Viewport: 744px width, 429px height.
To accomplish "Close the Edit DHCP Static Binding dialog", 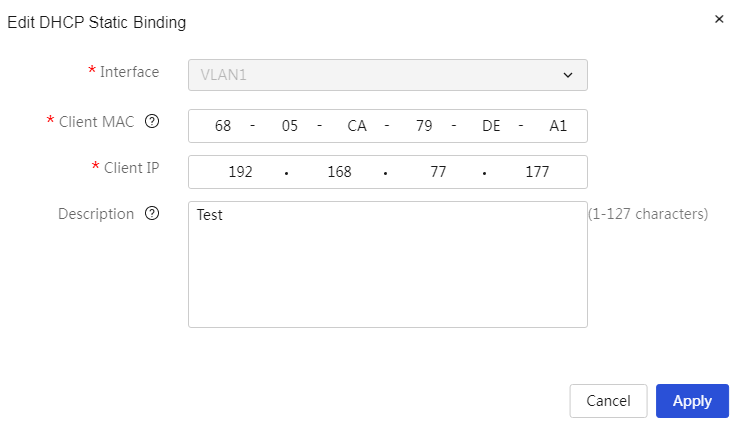I will [719, 19].
